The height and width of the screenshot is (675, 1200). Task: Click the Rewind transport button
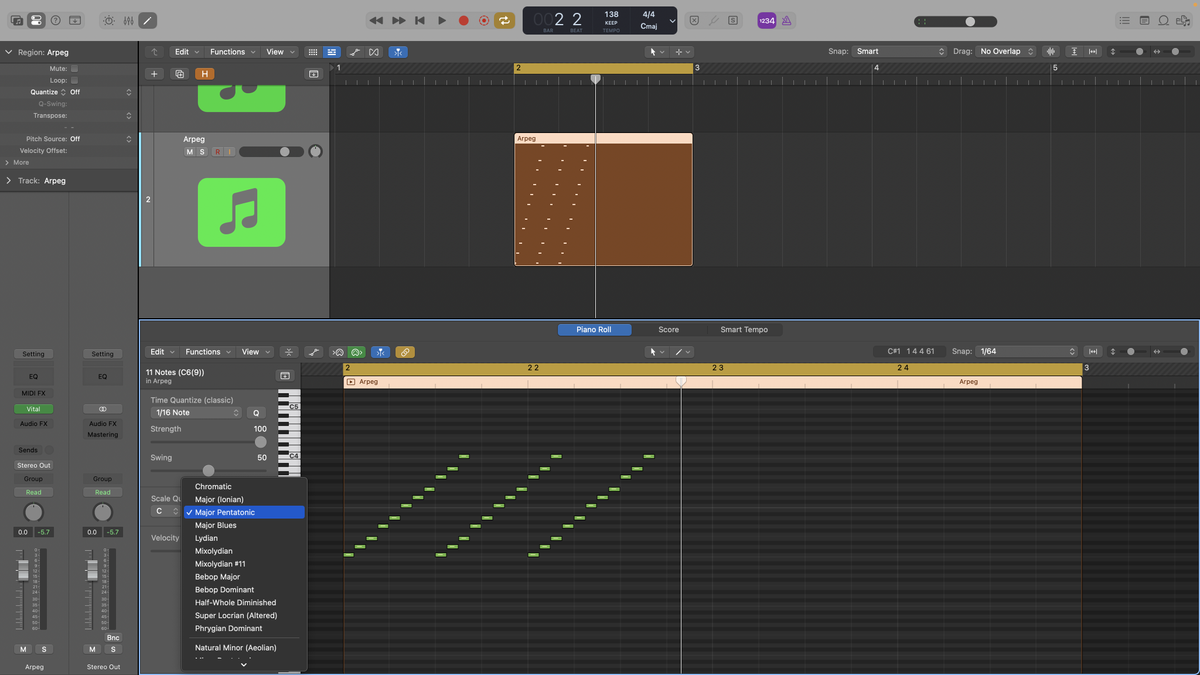point(376,20)
